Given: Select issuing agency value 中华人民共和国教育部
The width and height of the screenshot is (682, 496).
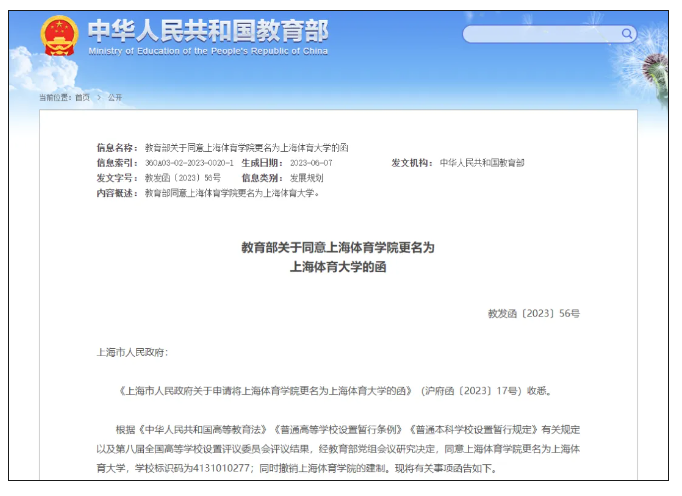Looking at the screenshot, I should (482, 163).
